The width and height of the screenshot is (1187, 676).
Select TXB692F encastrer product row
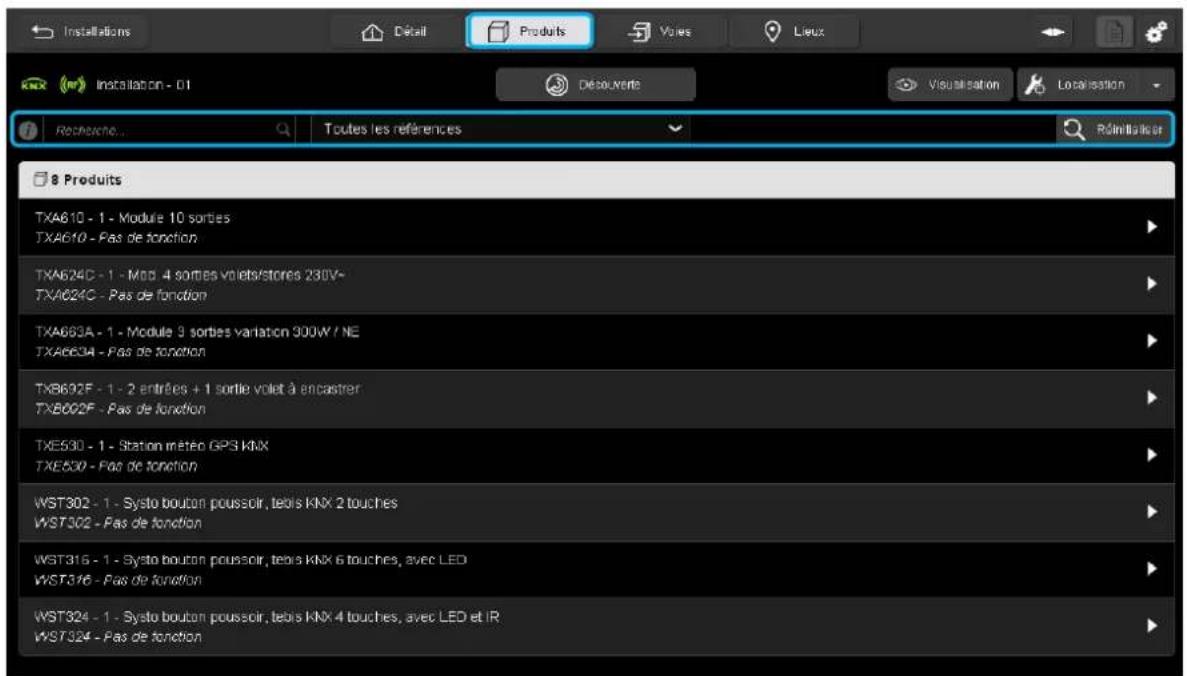tap(597, 398)
